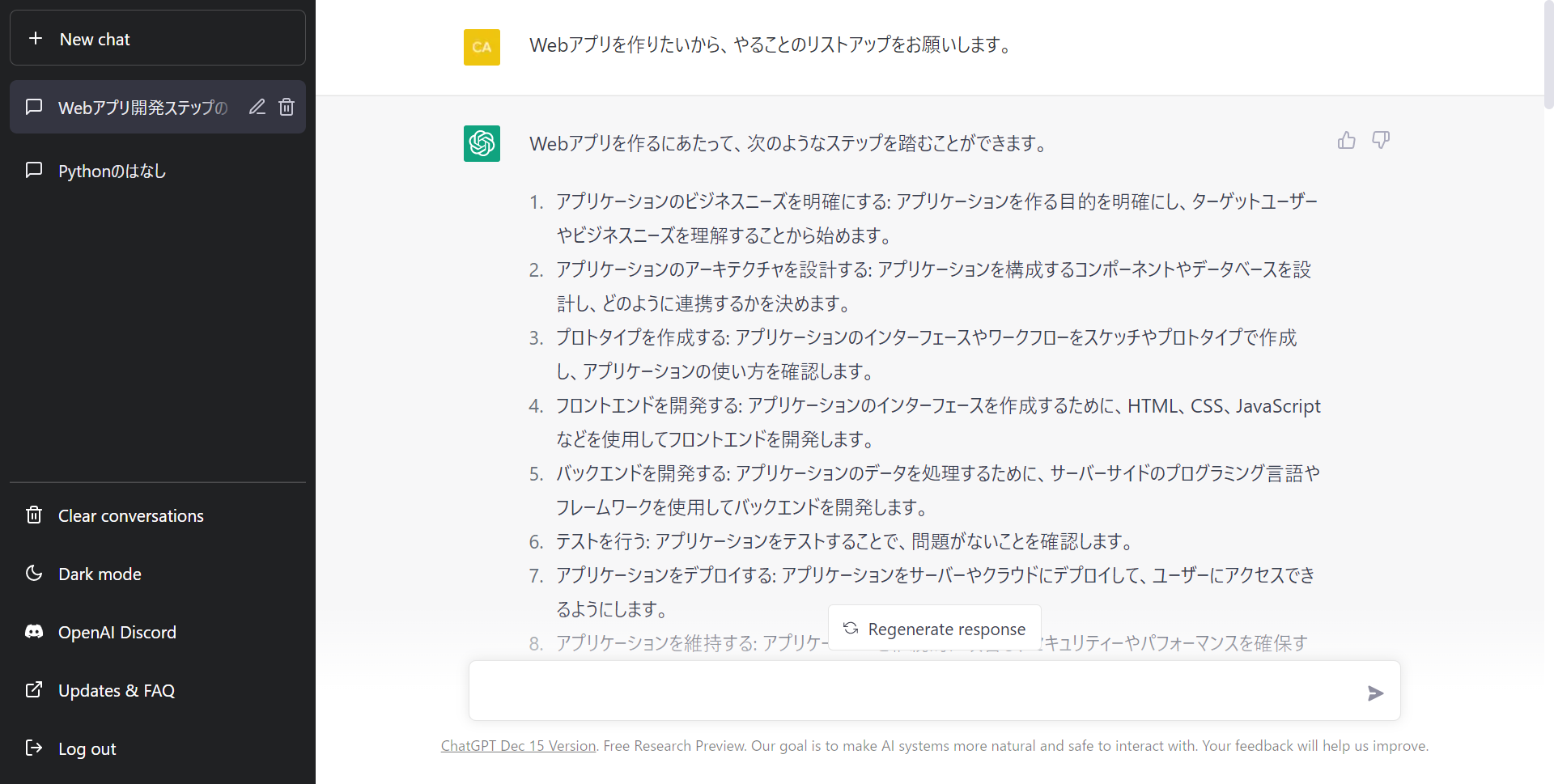Click the external-link icon beside Updates & FAQ
The image size is (1554, 784).
click(x=34, y=689)
